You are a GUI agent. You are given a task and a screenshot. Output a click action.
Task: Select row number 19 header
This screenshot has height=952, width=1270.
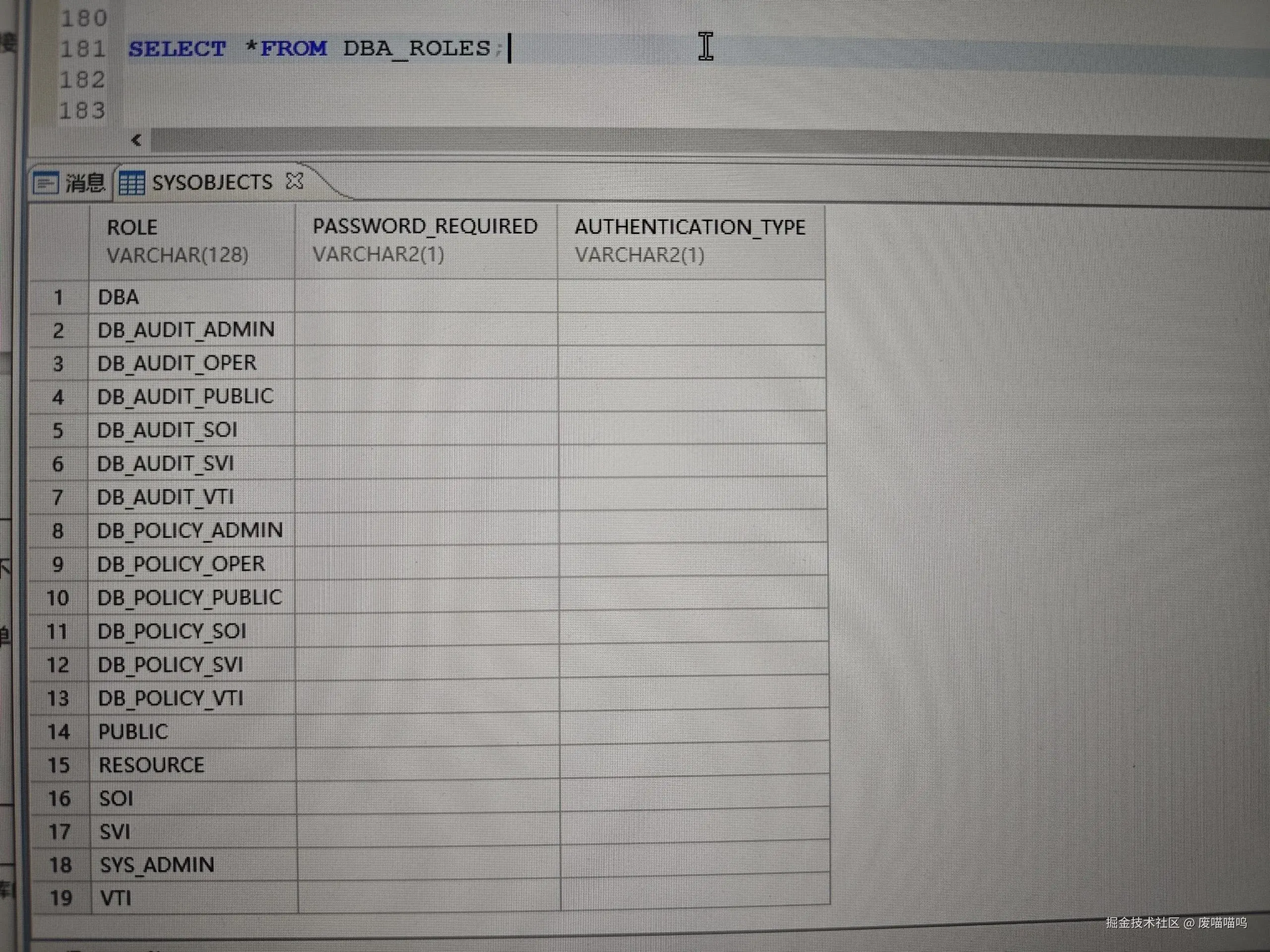tap(61, 898)
